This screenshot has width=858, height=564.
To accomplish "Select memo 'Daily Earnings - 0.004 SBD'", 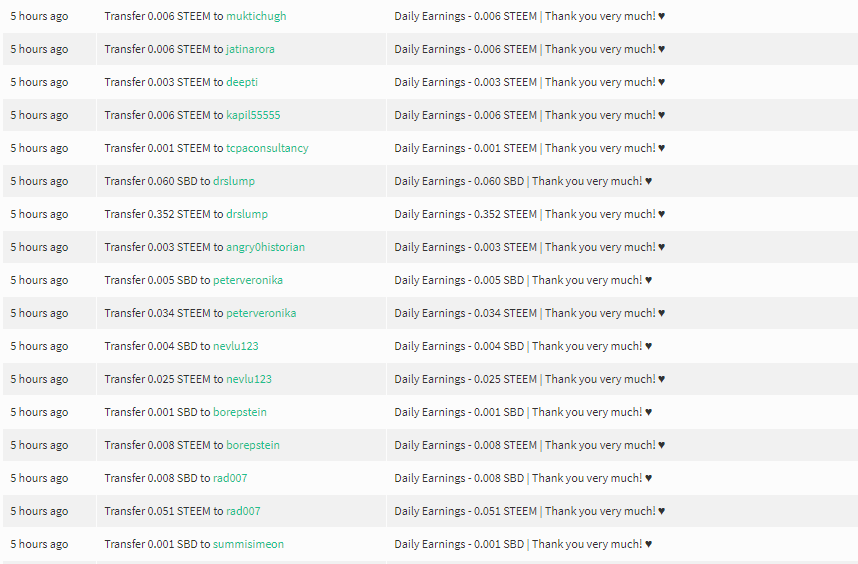I will (x=459, y=346).
